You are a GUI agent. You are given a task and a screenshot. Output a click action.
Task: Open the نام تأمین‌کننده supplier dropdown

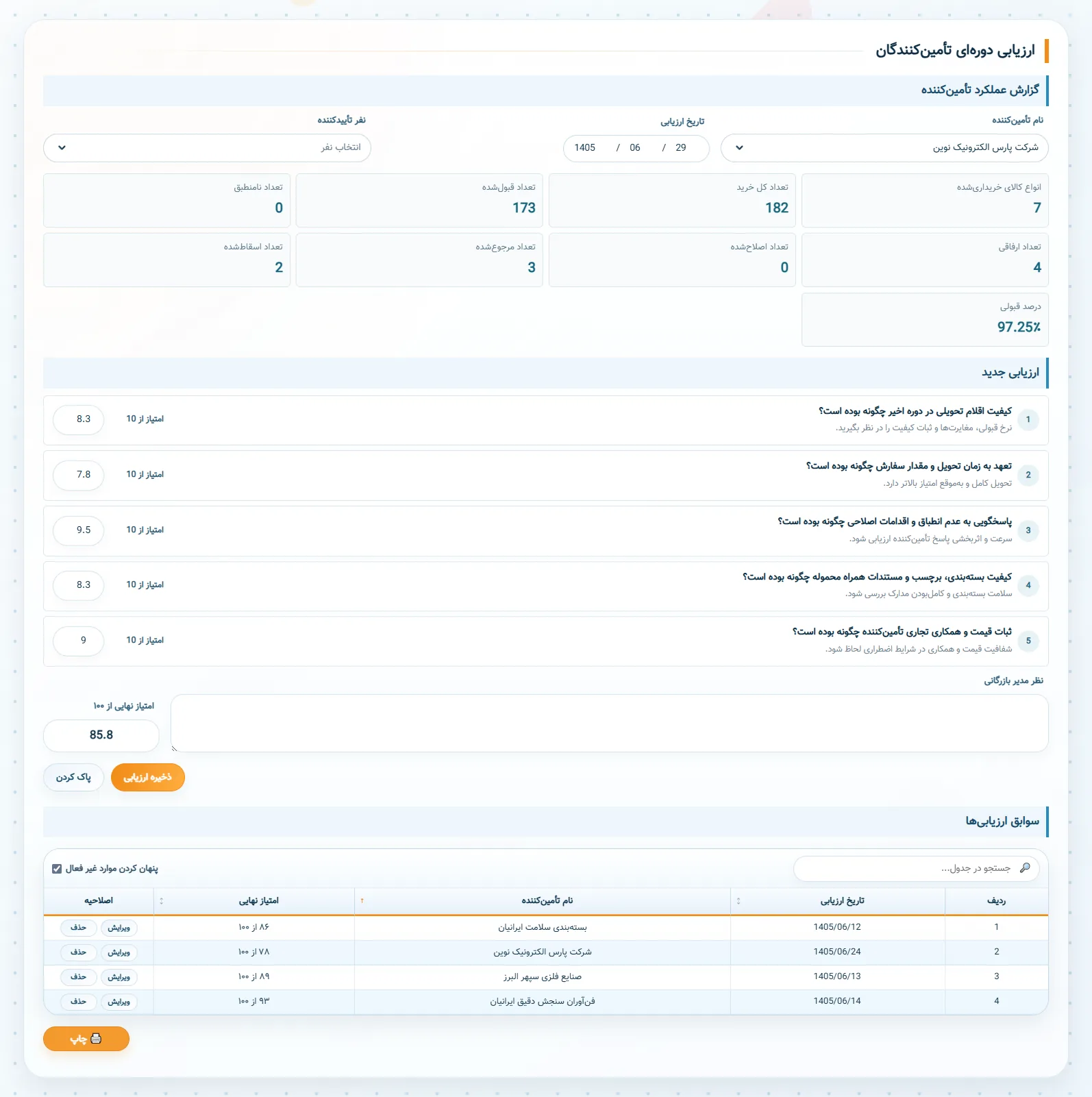[884, 148]
